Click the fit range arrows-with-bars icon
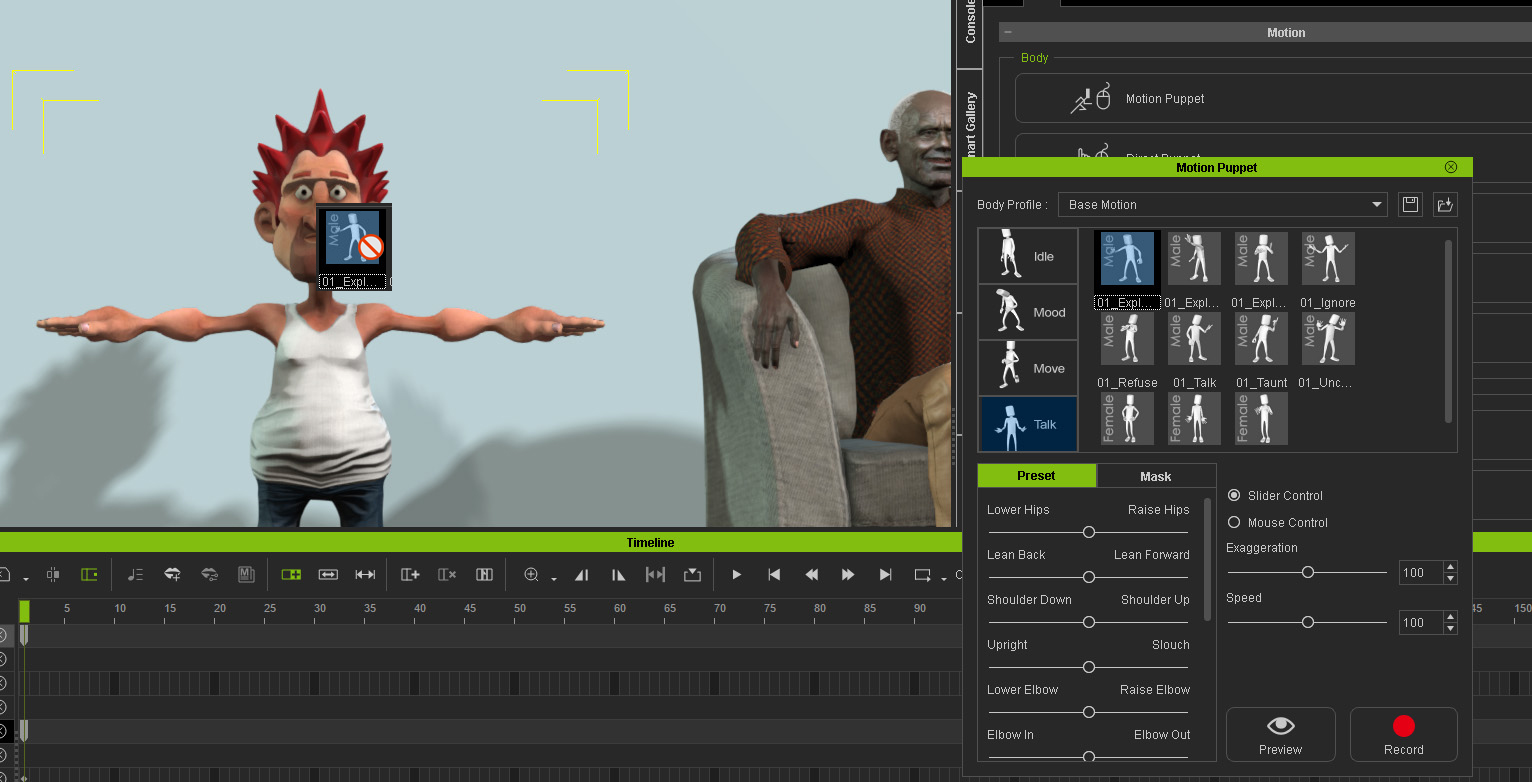This screenshot has width=1532, height=782. tap(365, 575)
